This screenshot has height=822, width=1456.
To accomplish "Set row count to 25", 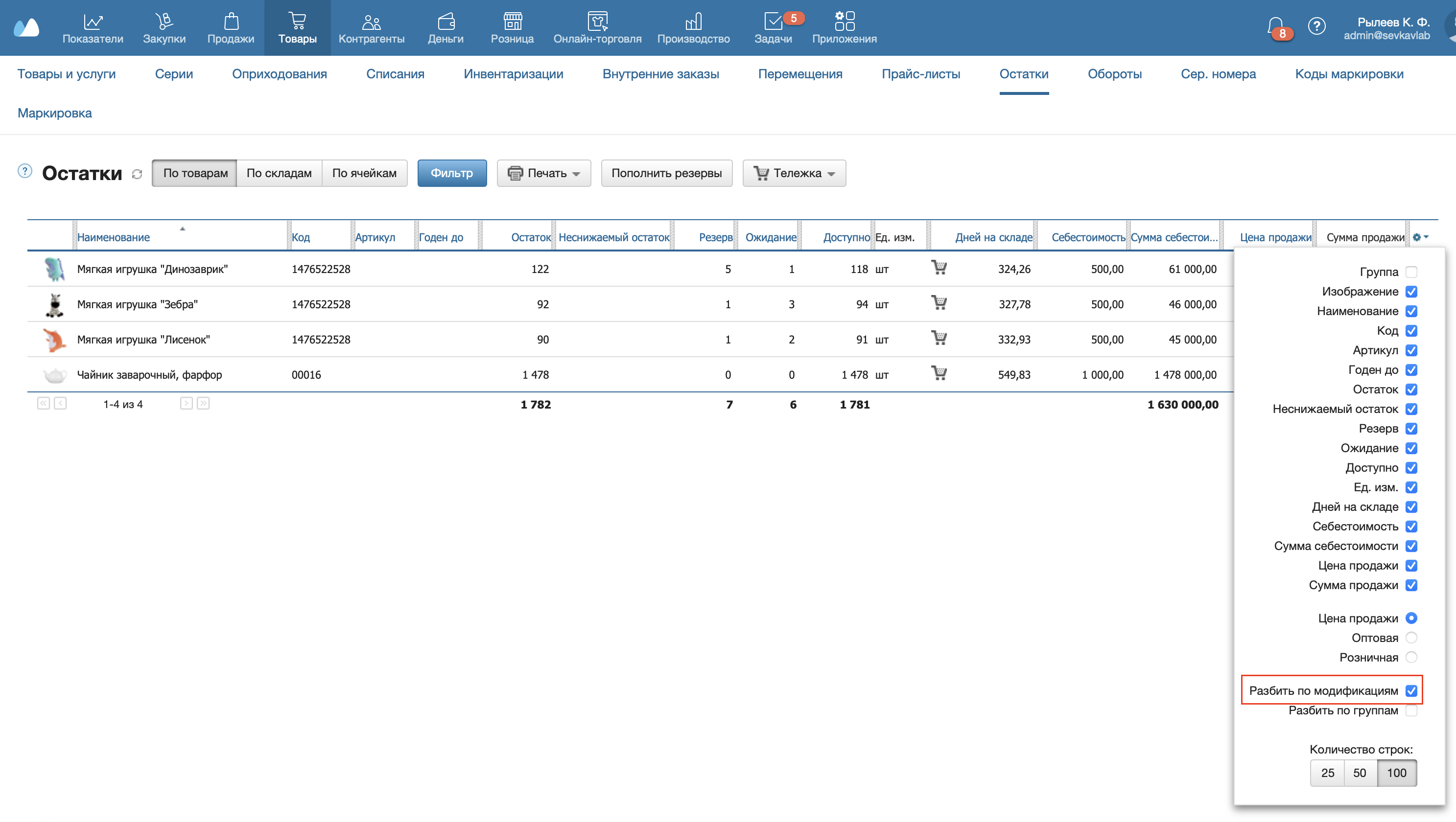I will click(x=1327, y=773).
